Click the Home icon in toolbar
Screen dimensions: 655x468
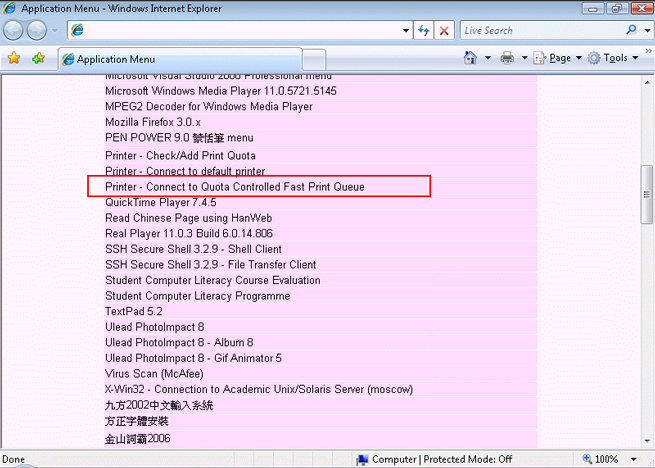470,58
